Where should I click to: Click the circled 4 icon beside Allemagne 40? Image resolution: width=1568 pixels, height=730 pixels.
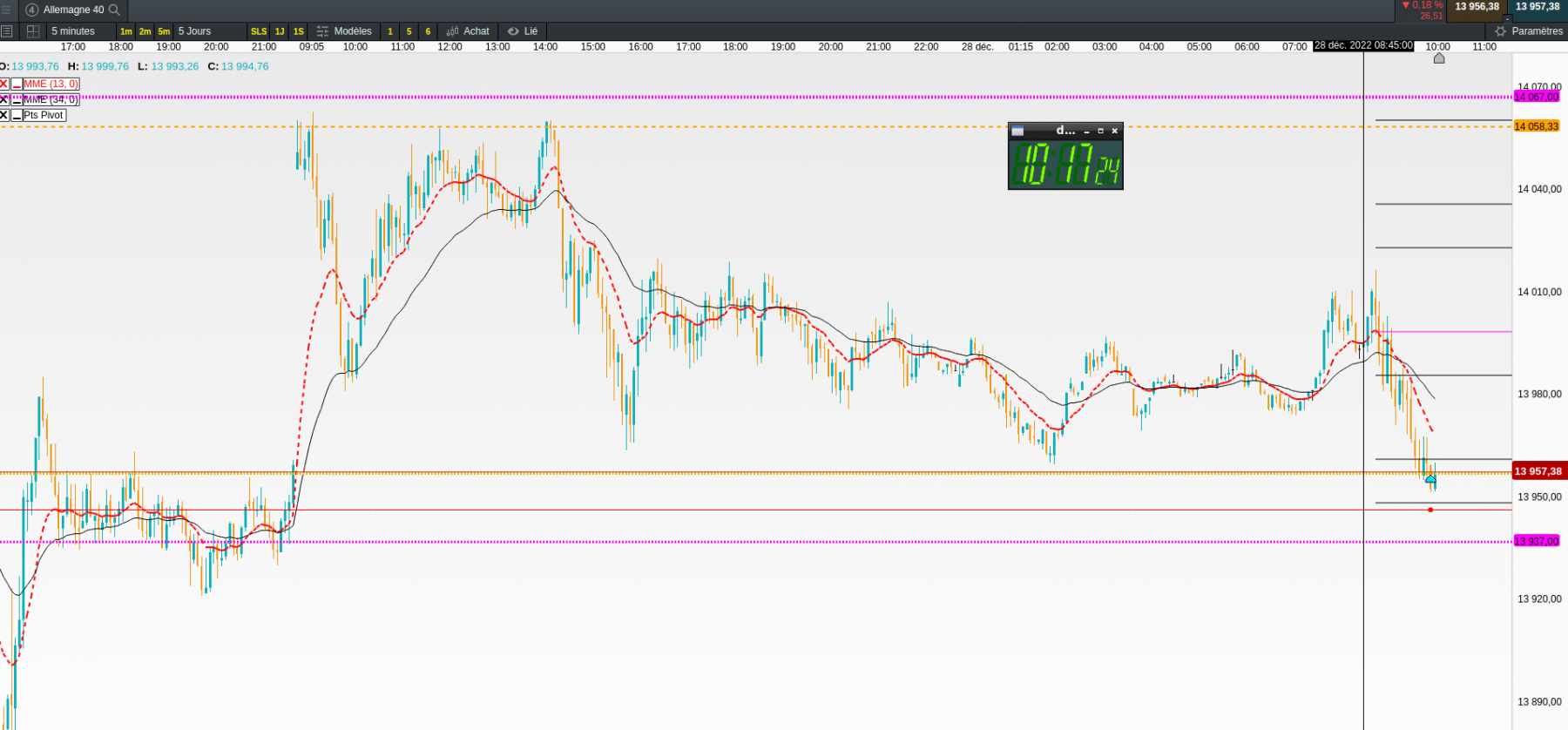coord(32,10)
